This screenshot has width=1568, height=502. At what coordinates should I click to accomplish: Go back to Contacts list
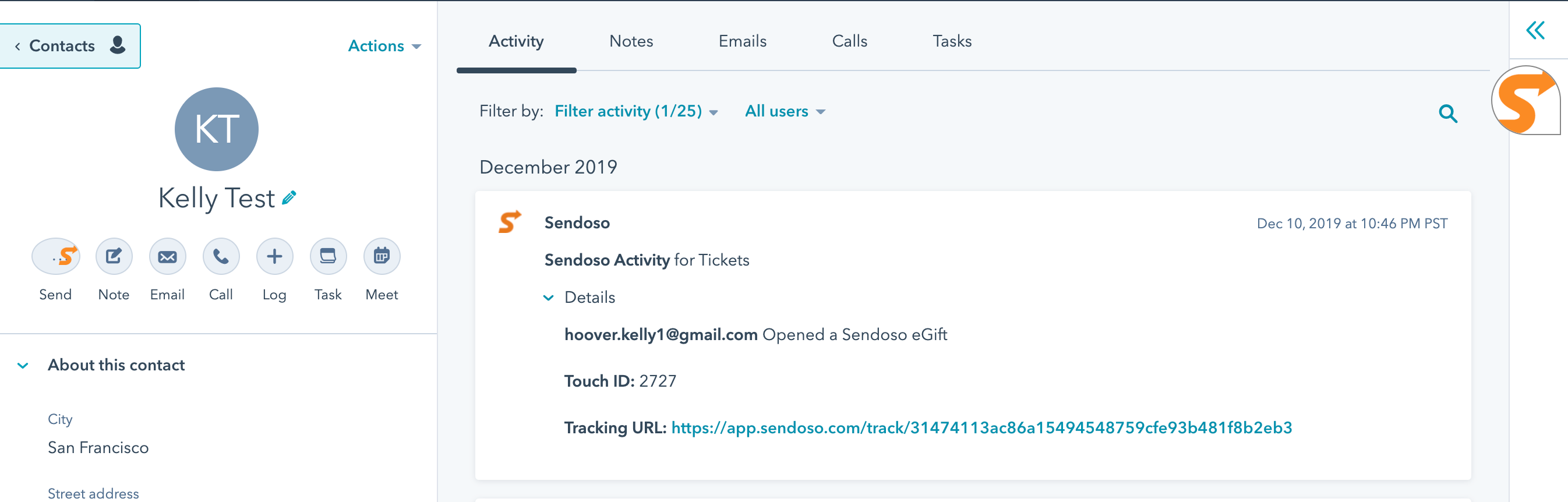coord(69,46)
